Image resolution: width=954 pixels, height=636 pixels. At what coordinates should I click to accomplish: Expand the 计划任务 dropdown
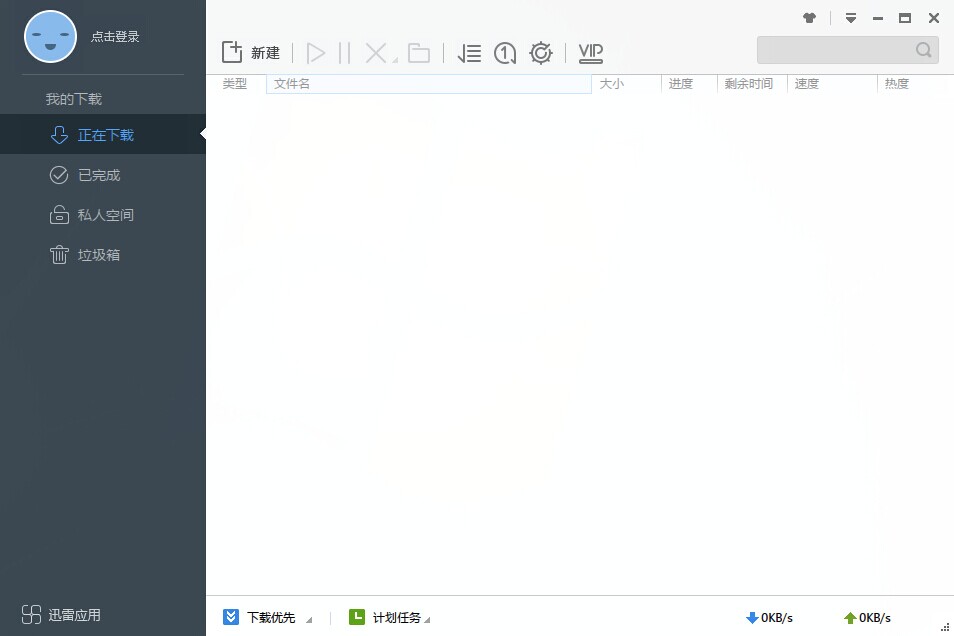click(x=392, y=617)
